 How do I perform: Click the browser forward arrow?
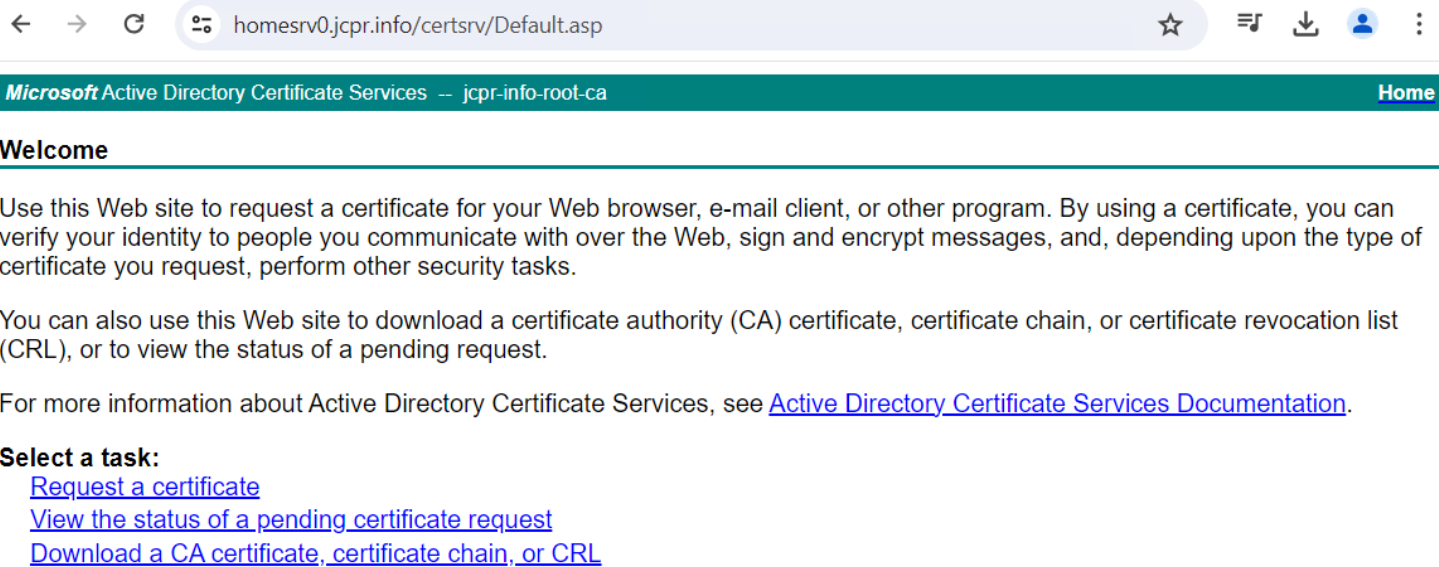(77, 24)
